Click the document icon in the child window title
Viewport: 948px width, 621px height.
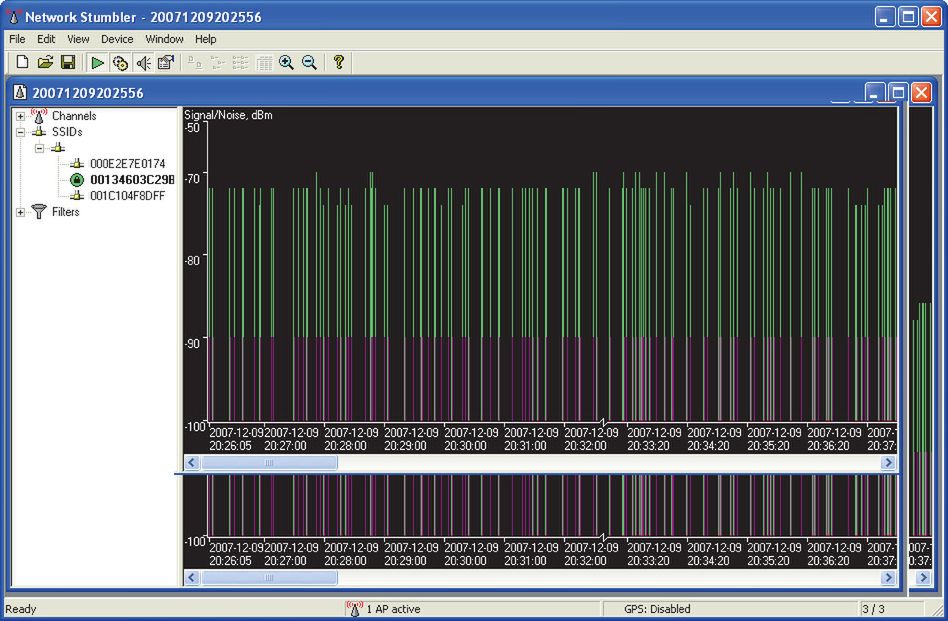point(21,93)
